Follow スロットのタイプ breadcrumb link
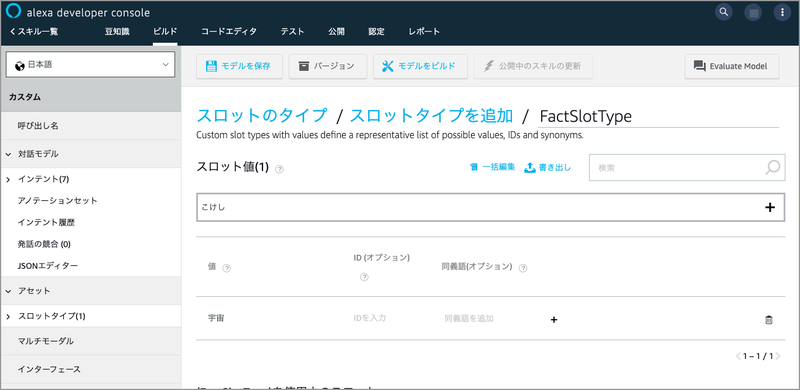Screen dimensions: 800x390 262,116
